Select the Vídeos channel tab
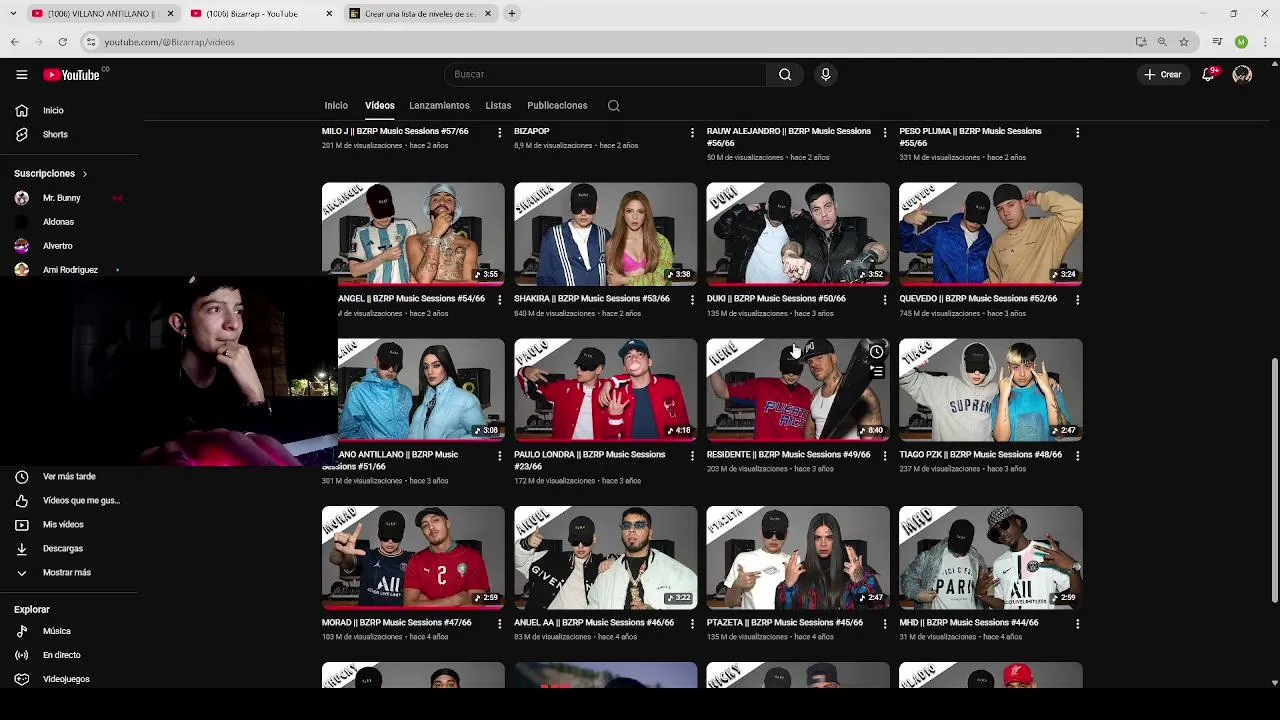The height and width of the screenshot is (720, 1280). [x=380, y=105]
